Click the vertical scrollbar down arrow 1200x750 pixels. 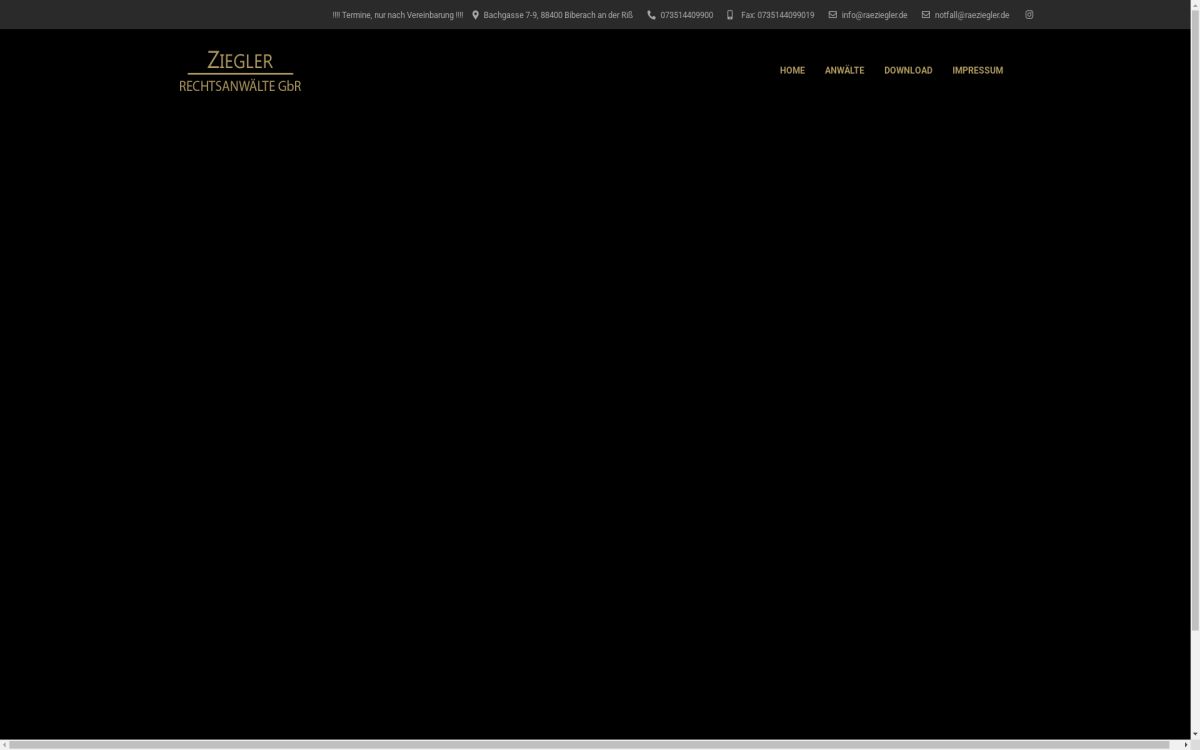pyautogui.click(x=1195, y=734)
